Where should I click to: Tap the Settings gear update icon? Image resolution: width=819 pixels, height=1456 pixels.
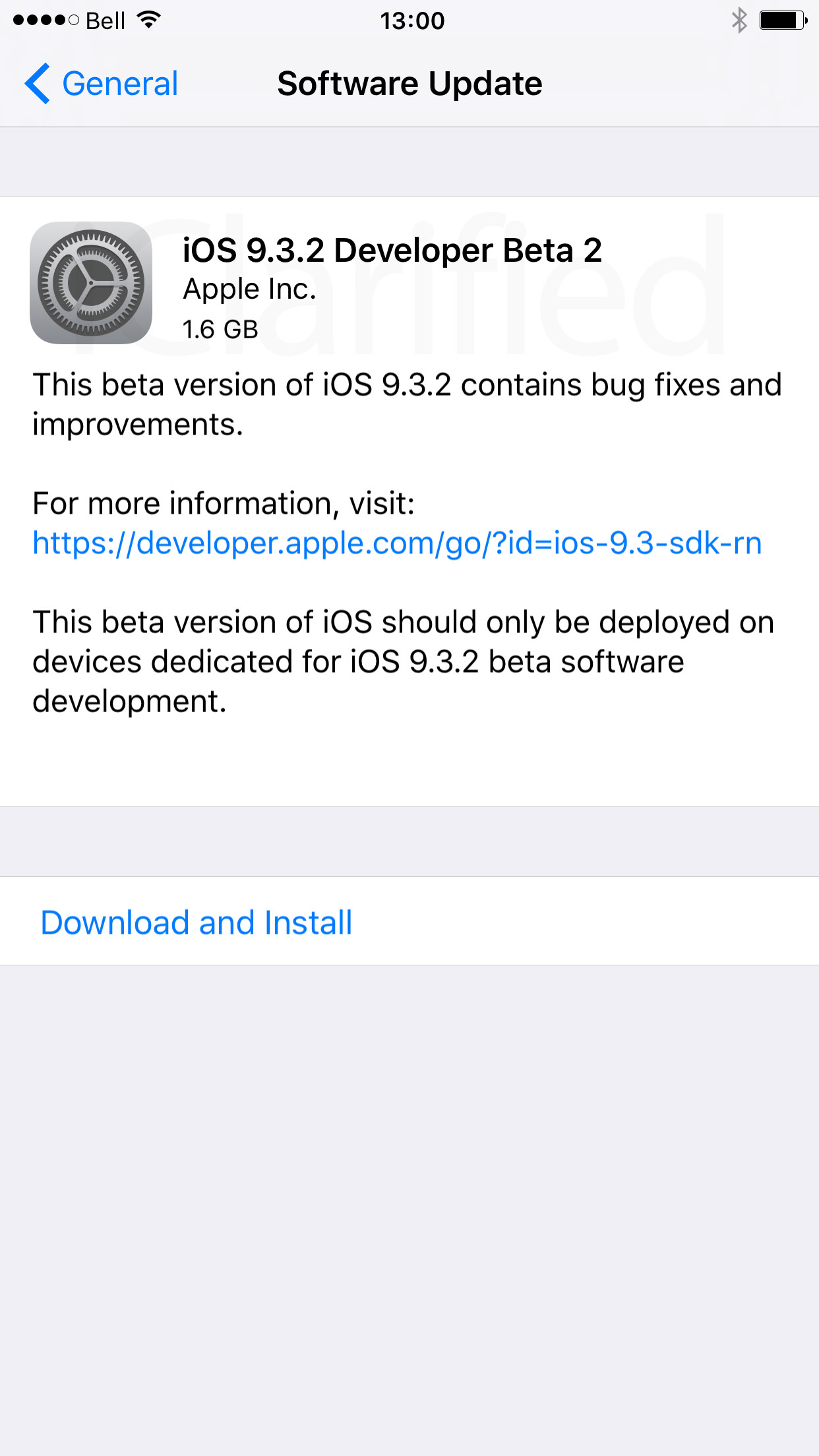91,283
